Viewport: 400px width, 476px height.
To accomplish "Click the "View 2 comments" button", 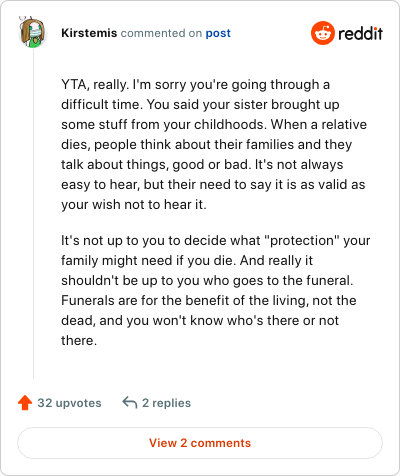I will 200,443.
